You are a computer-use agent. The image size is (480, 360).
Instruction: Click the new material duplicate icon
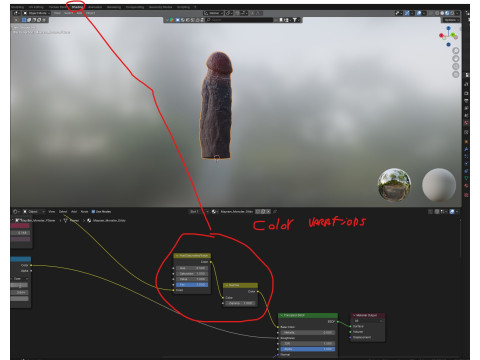(x=263, y=212)
